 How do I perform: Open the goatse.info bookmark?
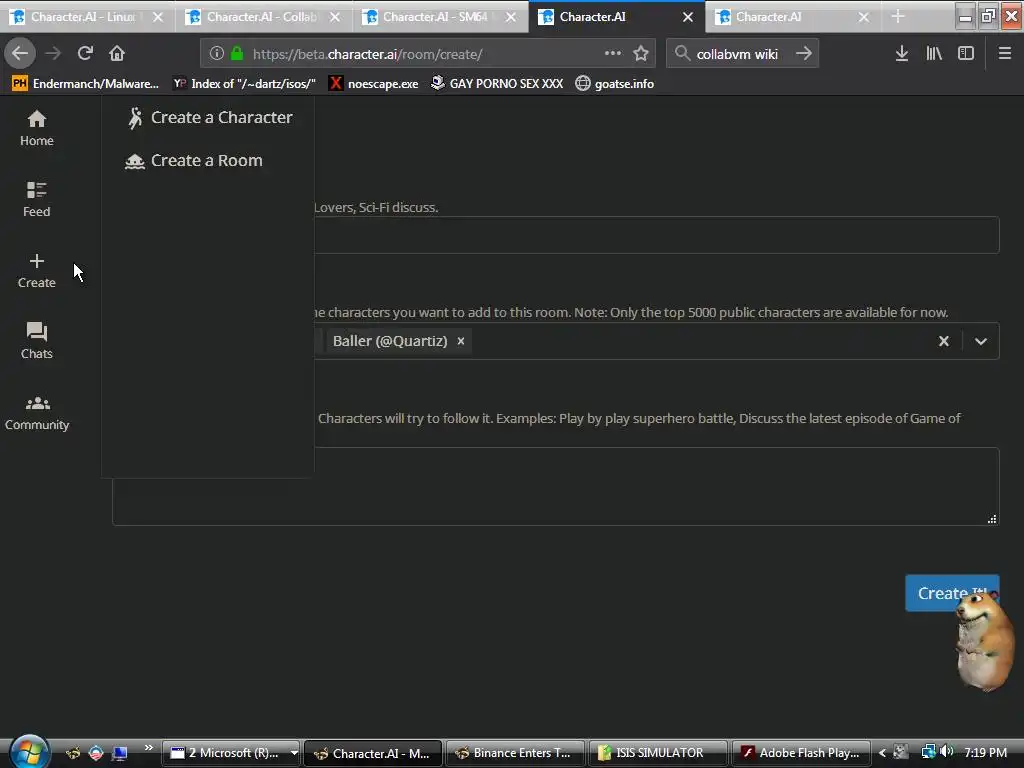point(615,84)
